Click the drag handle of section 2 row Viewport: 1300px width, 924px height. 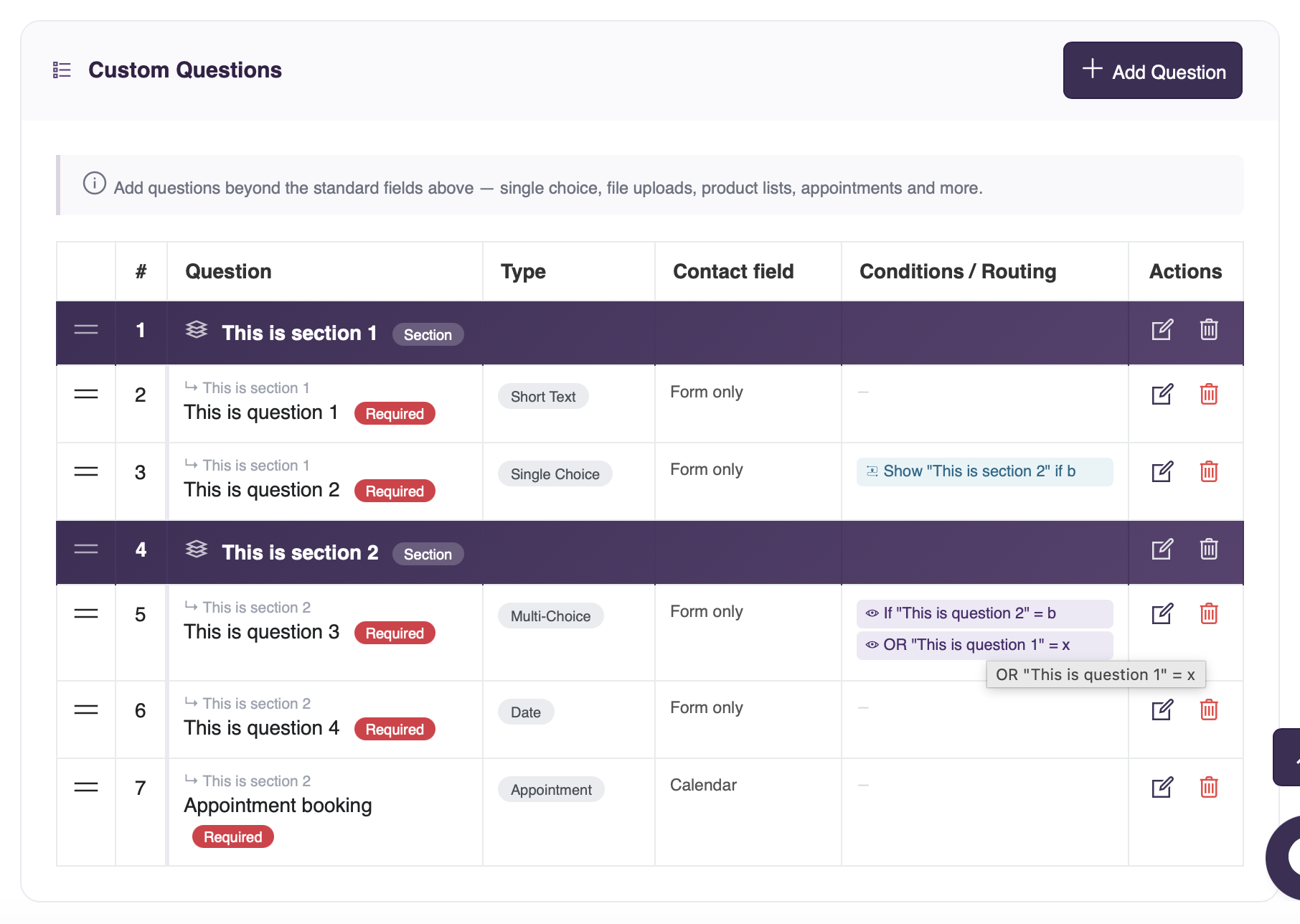[86, 550]
